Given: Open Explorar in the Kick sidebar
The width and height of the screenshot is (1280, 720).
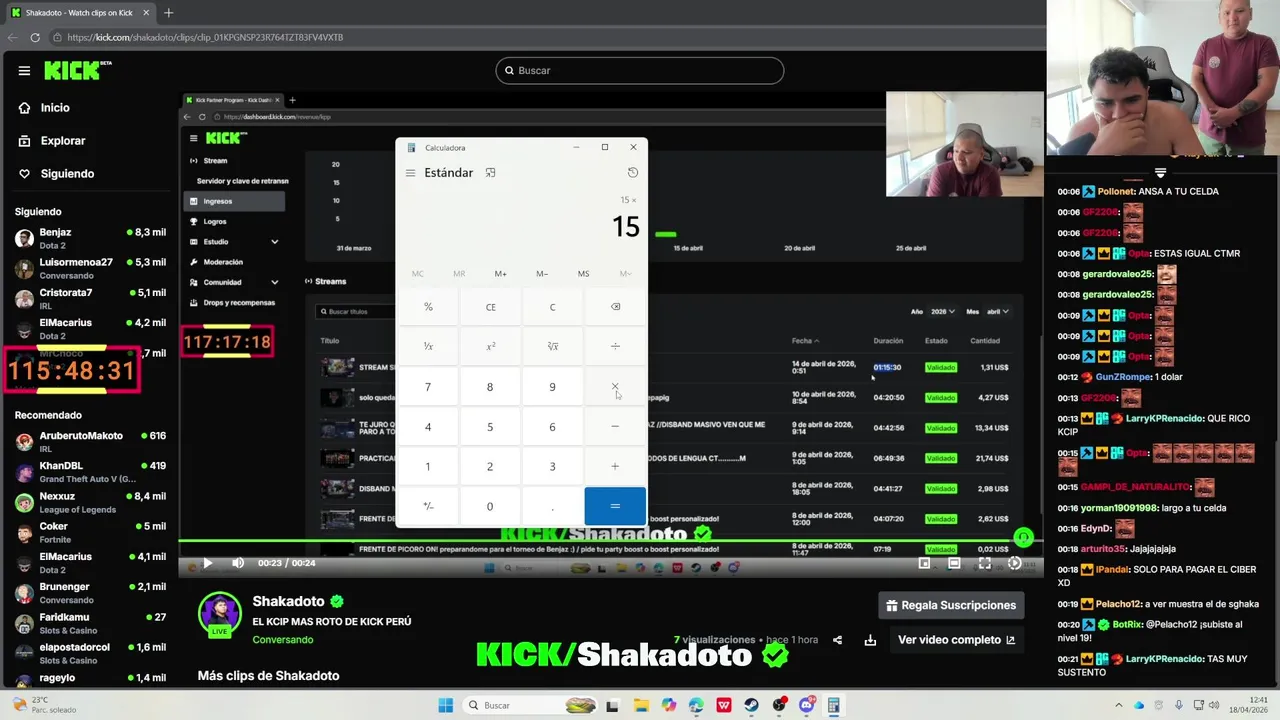Looking at the screenshot, I should 62,141.
